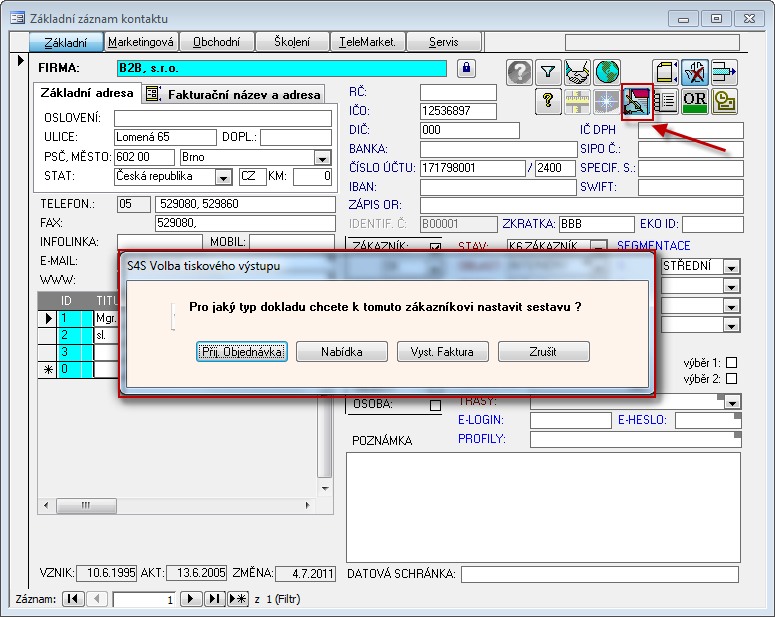Click Zrušit to cancel dialog
Viewport: 775px width, 617px height.
pyautogui.click(x=543, y=352)
